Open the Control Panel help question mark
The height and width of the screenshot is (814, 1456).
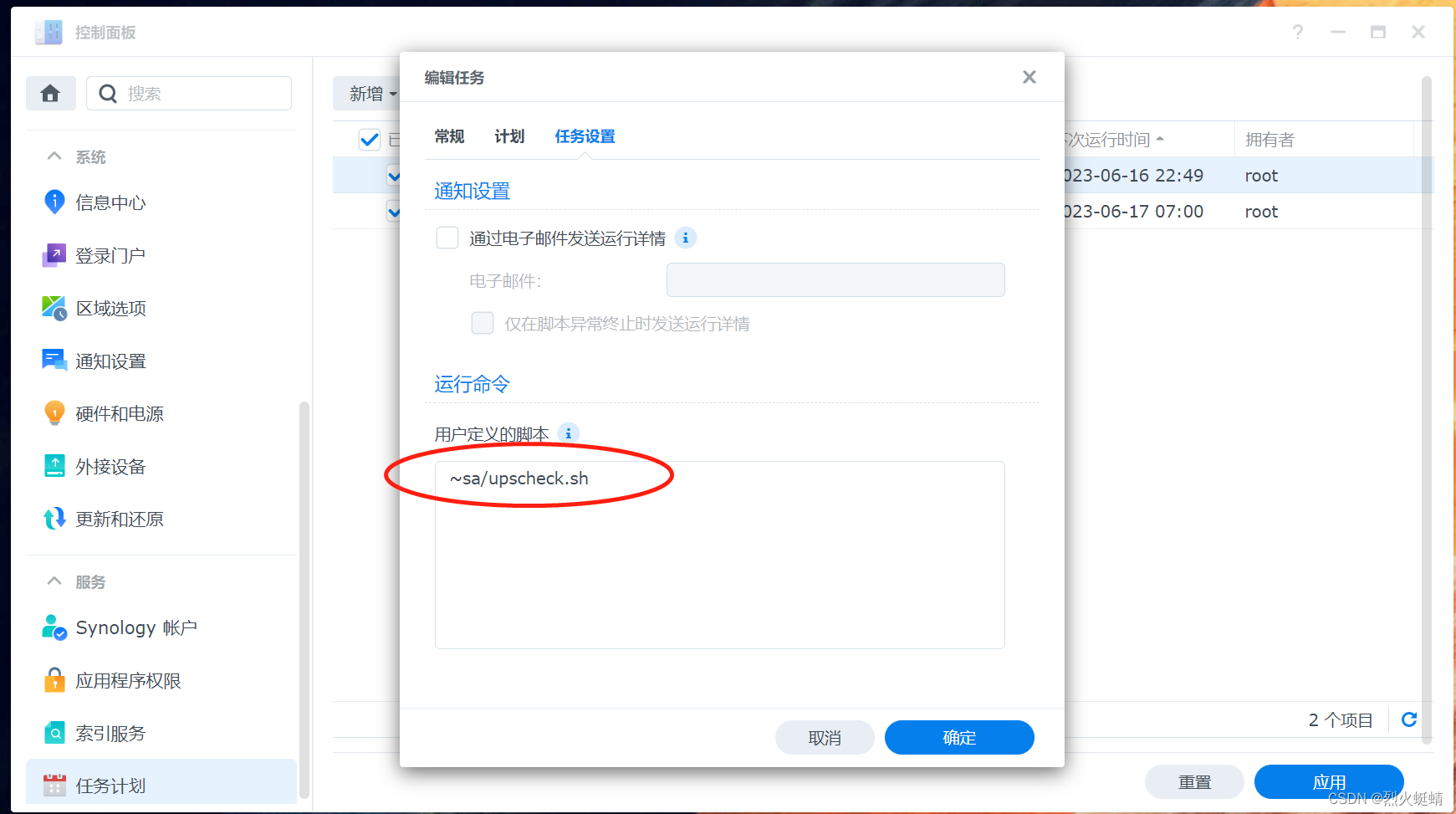point(1298,32)
